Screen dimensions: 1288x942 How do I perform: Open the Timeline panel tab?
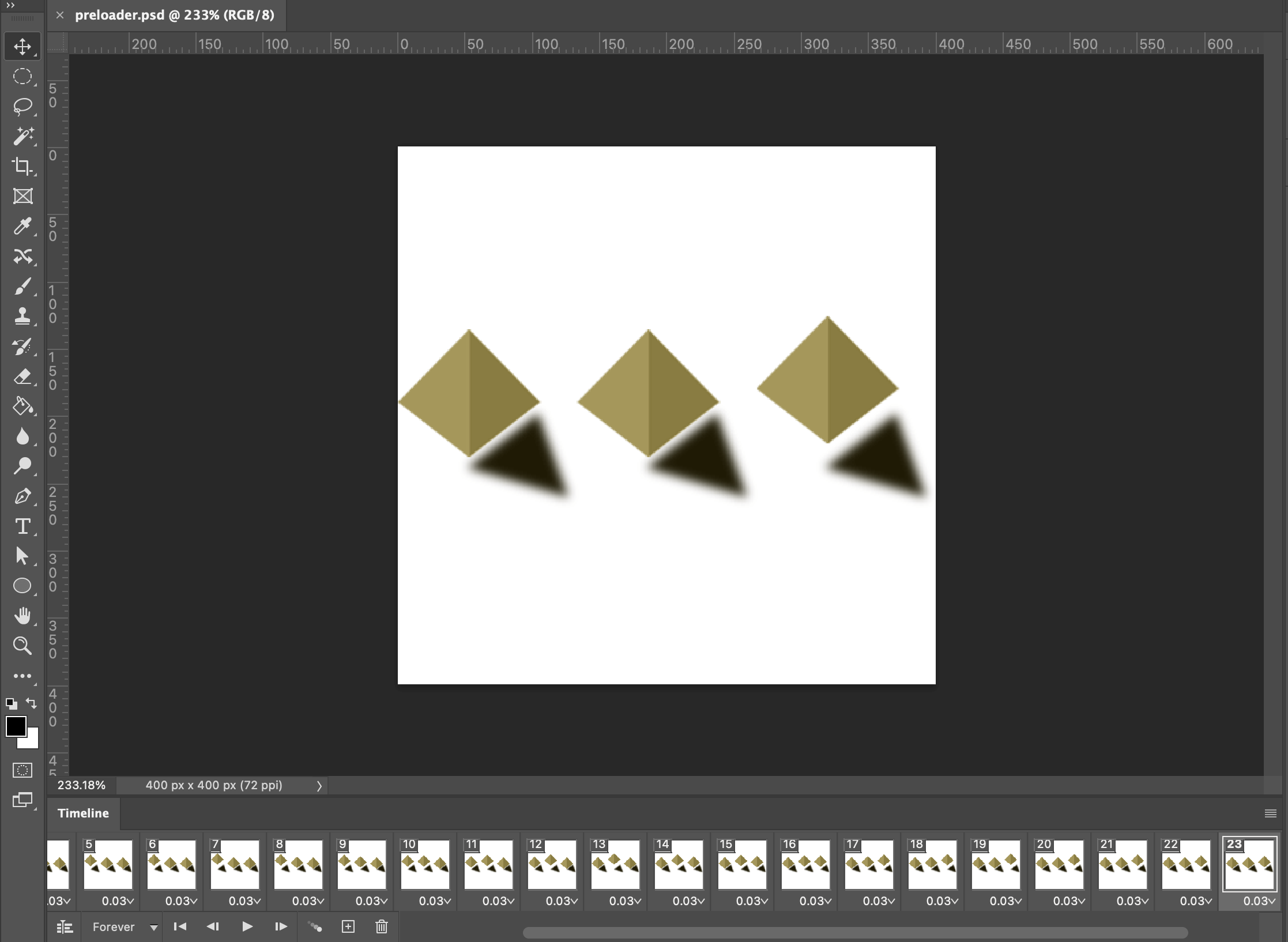pos(83,813)
